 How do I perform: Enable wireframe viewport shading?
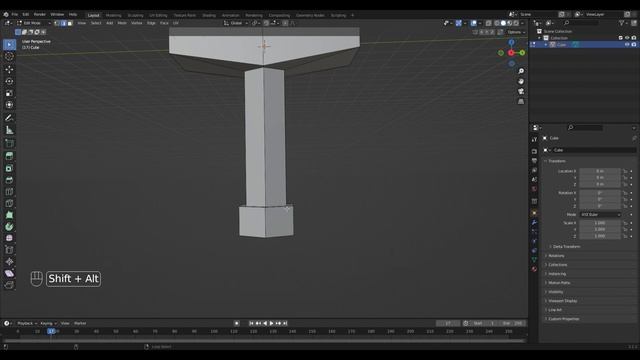[497, 23]
